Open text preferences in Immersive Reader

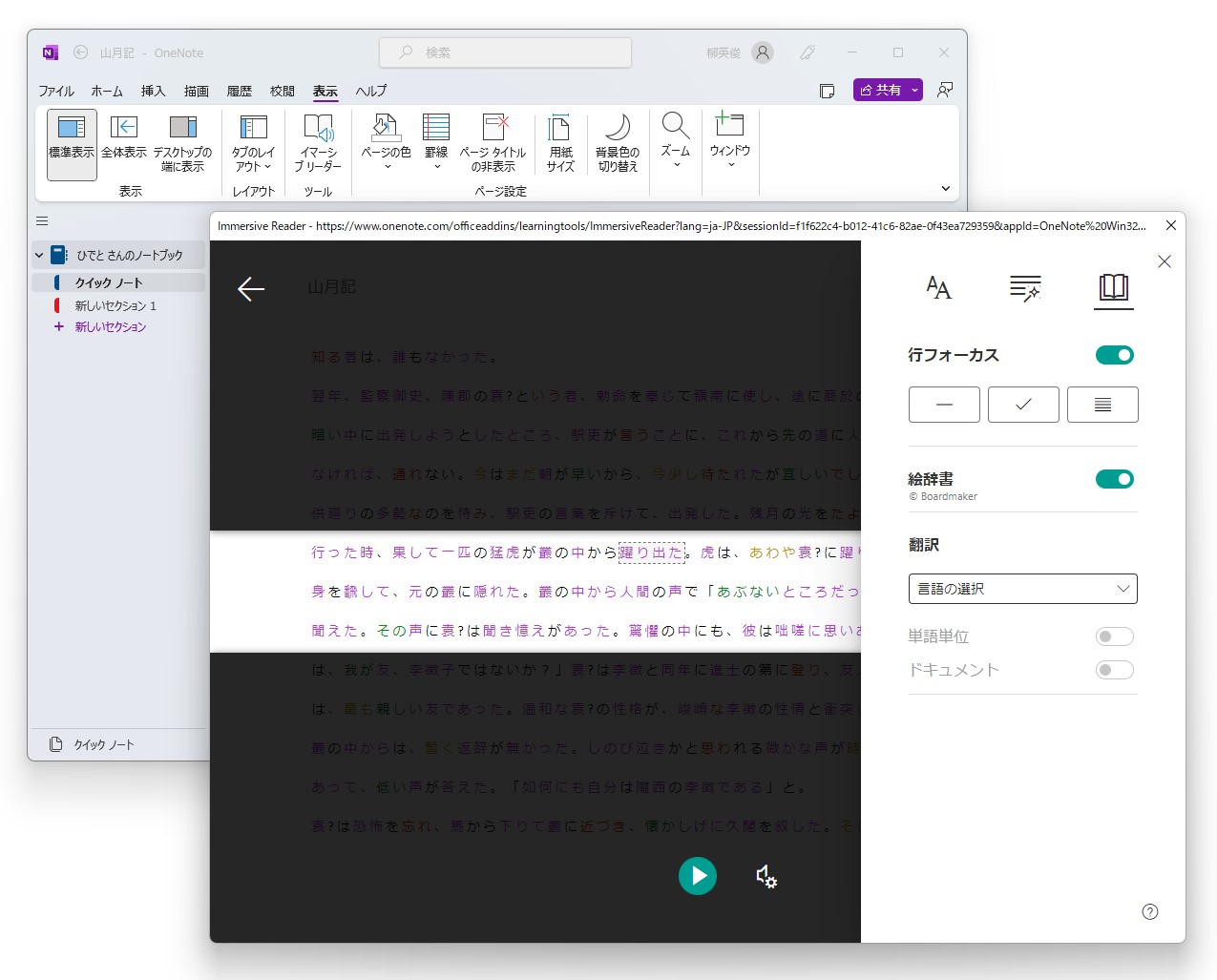coord(938,288)
